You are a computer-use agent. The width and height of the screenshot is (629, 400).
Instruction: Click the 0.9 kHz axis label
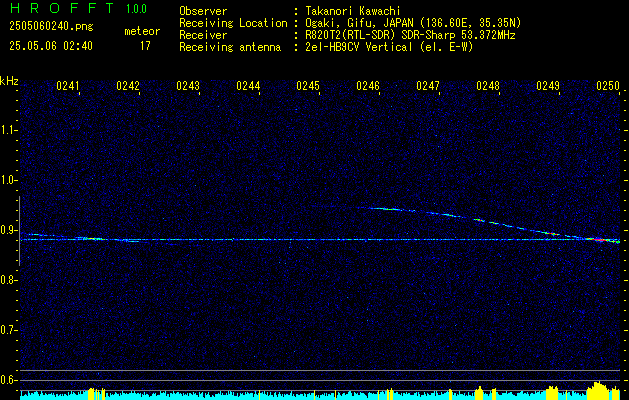[8, 230]
